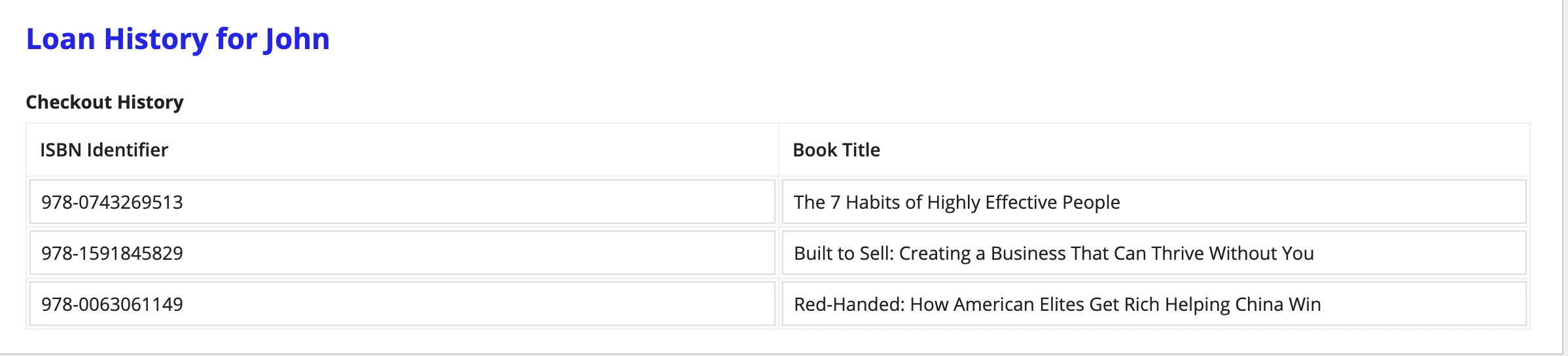Open the book about Helping China Win
This screenshot has height=356, width=1568.
[1058, 304]
